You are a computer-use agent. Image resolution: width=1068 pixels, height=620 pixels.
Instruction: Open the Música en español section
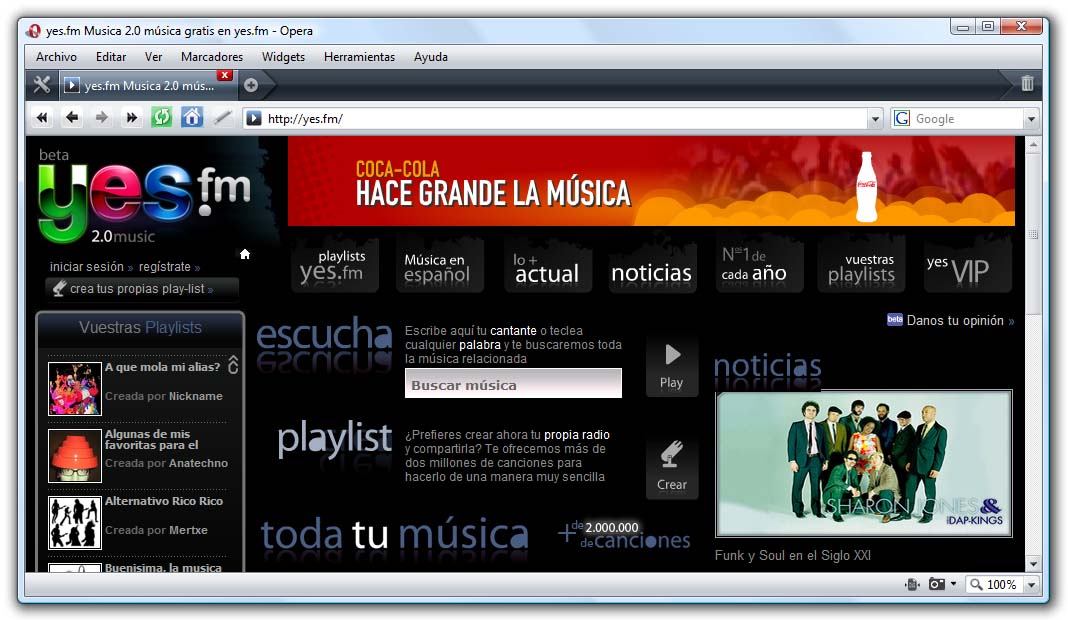(439, 266)
